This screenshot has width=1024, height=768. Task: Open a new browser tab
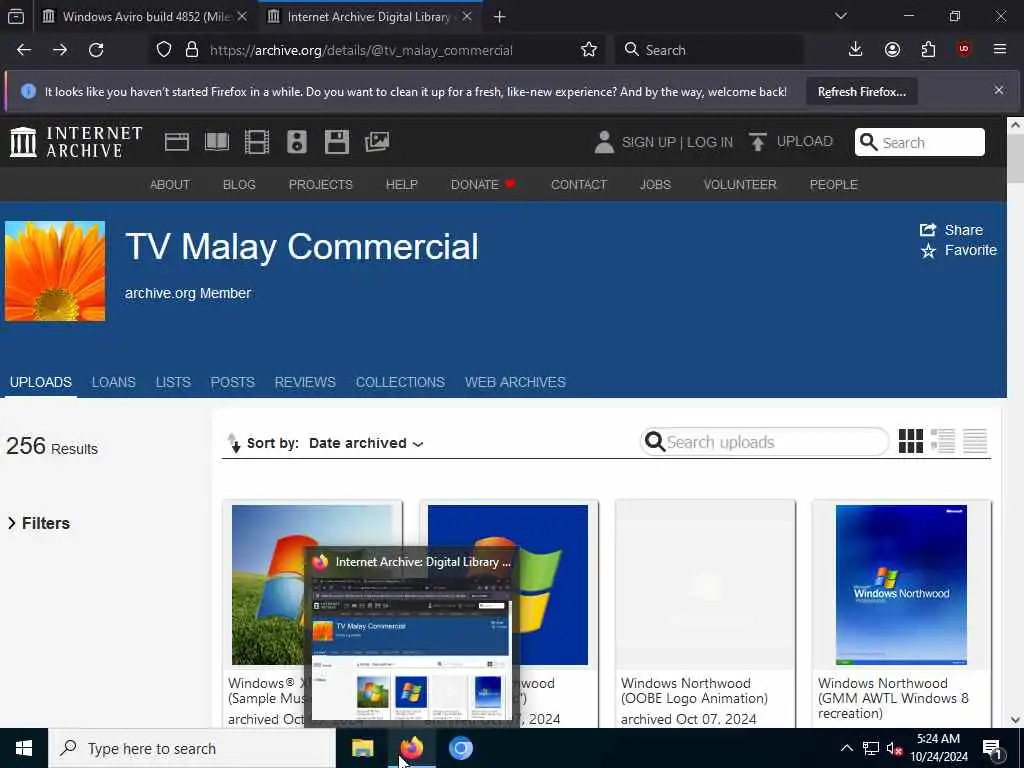(500, 17)
